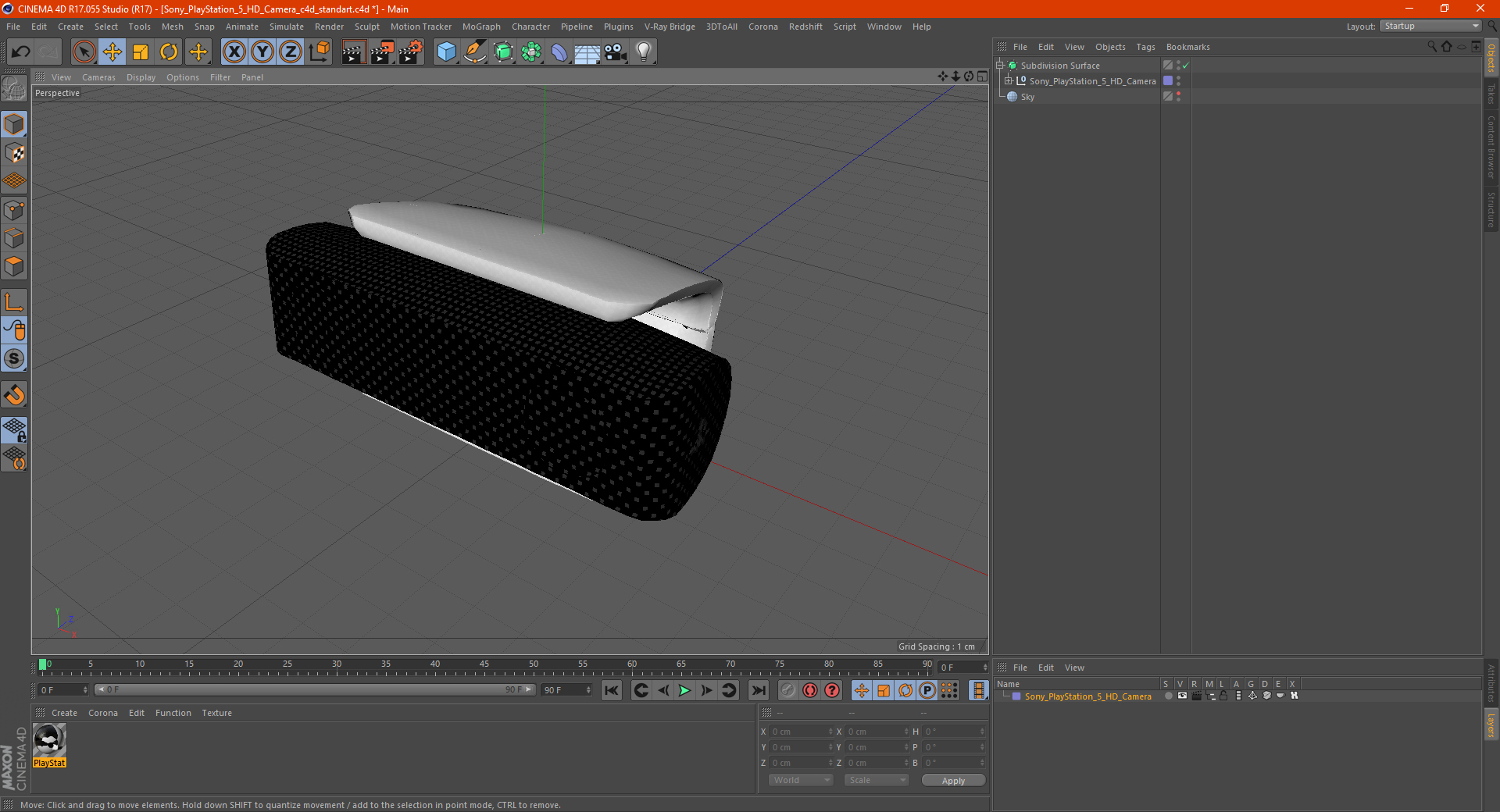Open the Floor environment icon
Image resolution: width=1500 pixels, height=812 pixels.
(587, 52)
